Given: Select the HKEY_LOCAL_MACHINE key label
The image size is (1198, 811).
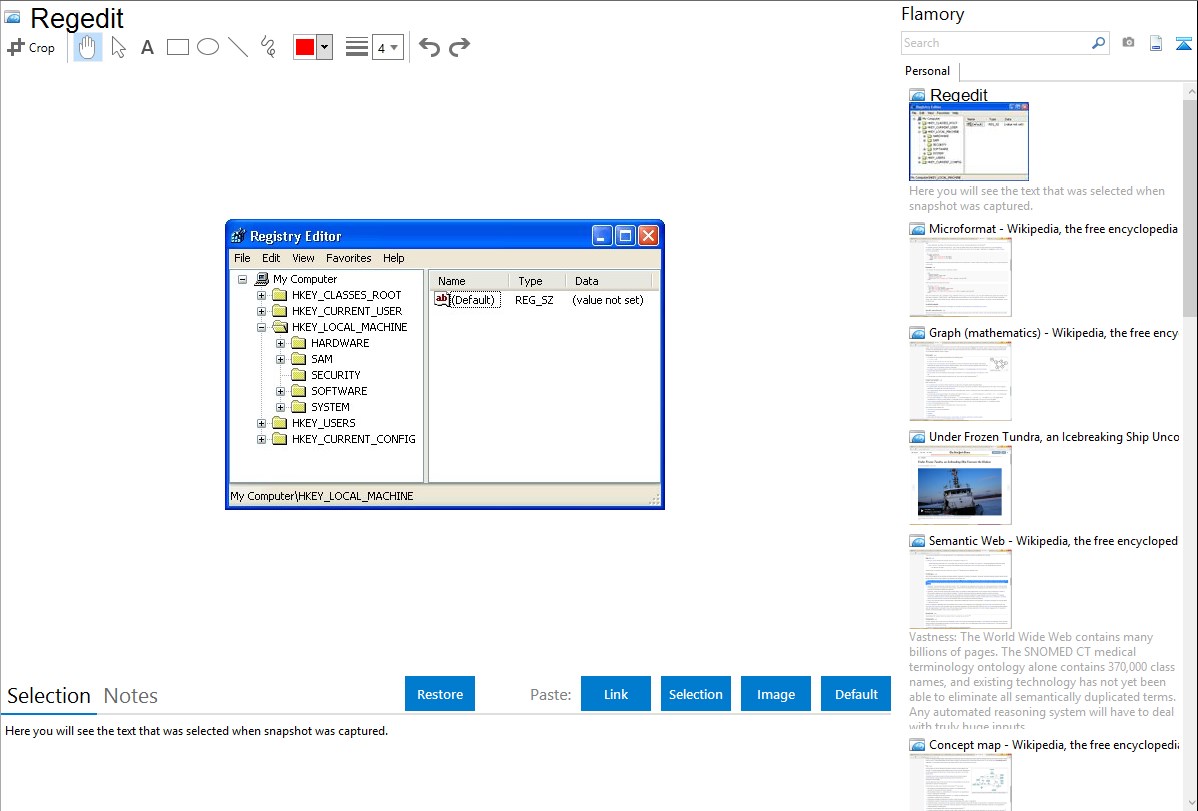Looking at the screenshot, I should [349, 327].
